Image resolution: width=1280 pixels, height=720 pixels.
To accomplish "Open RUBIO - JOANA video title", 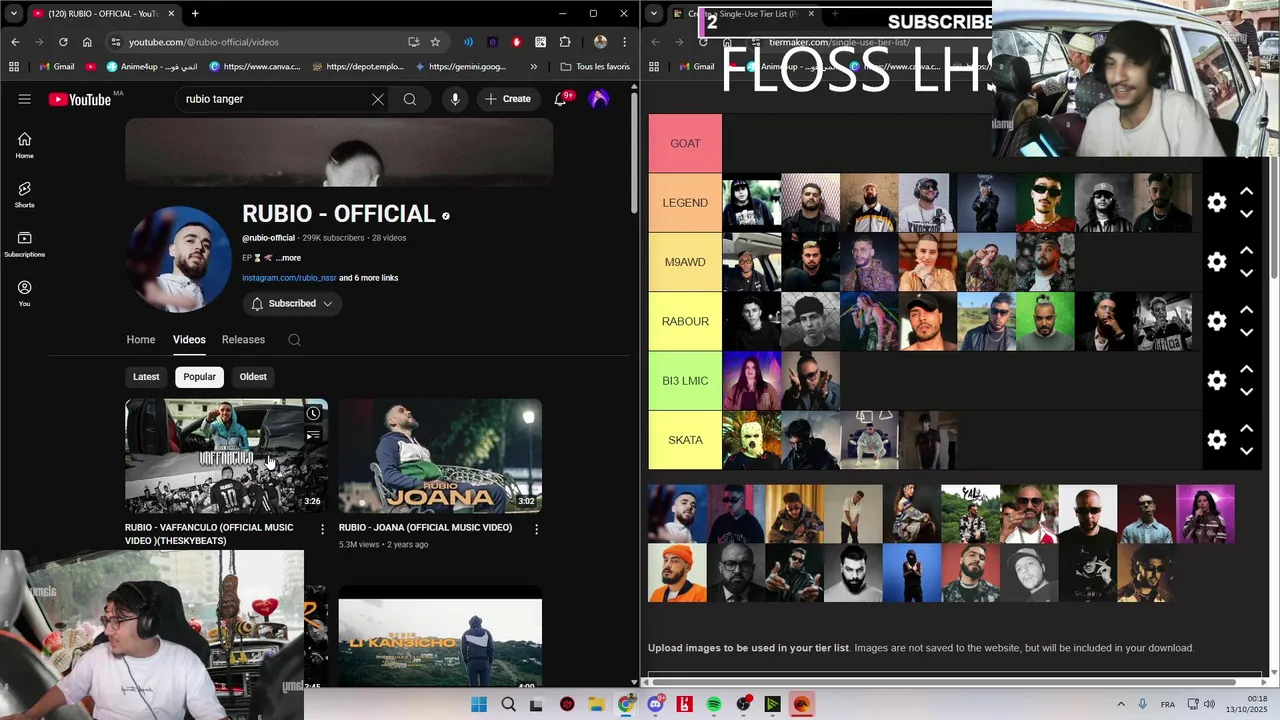I will 425,528.
